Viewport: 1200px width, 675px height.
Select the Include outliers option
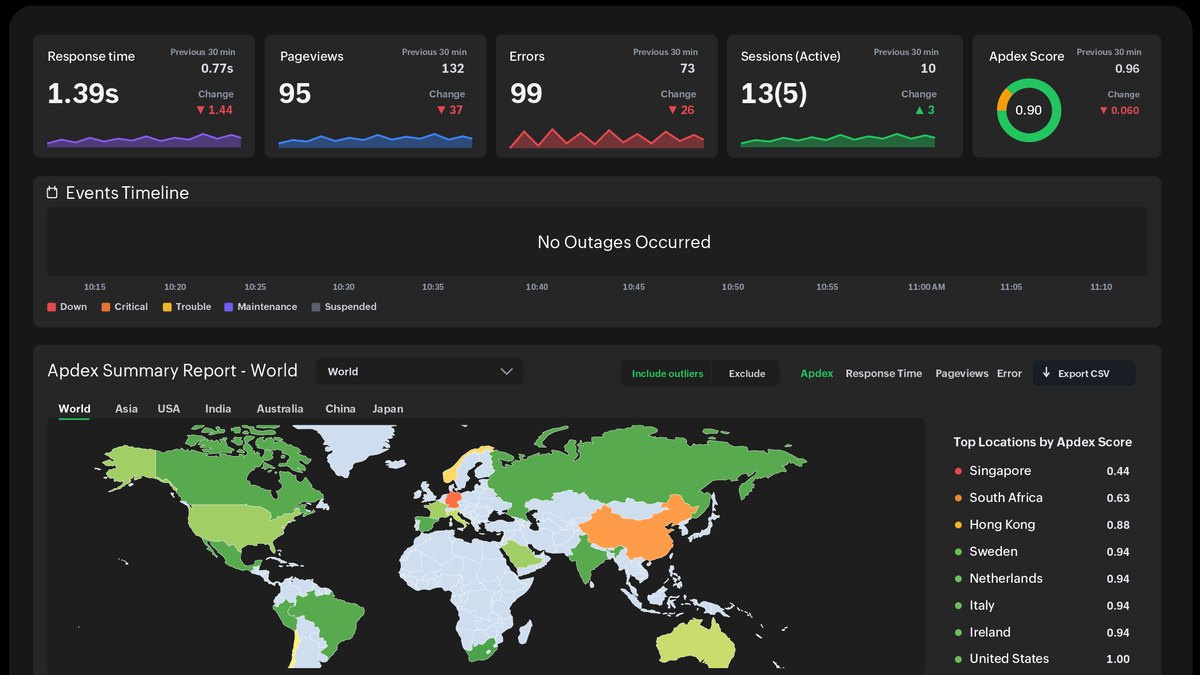point(667,374)
